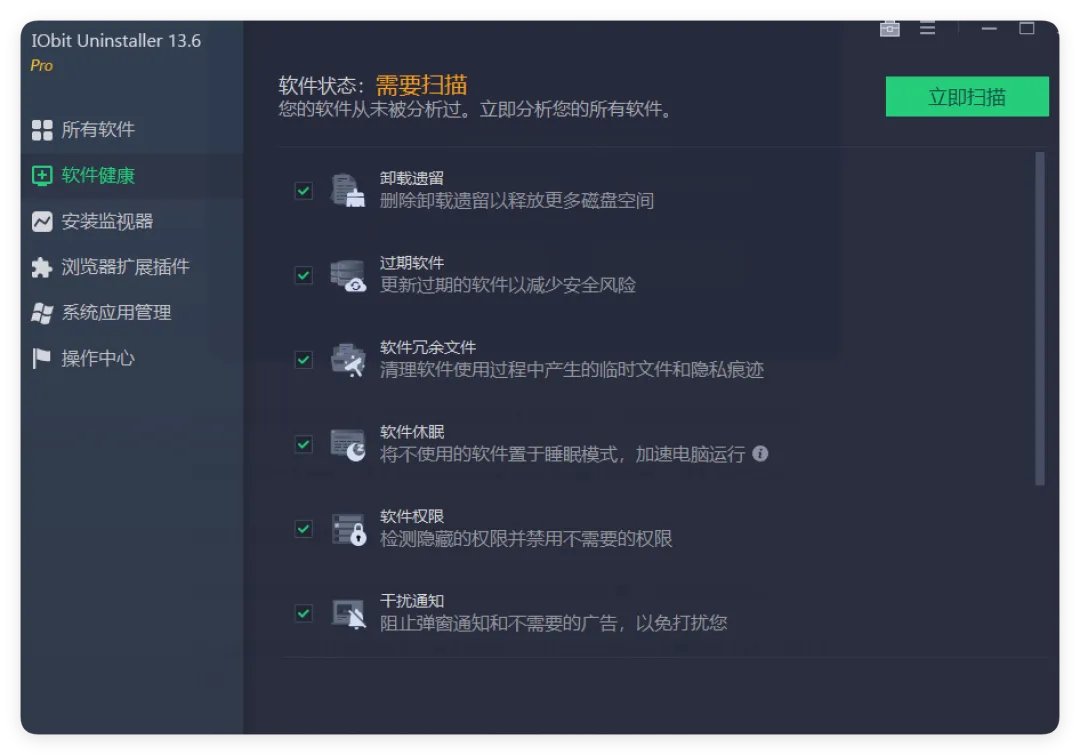
Task: Open the 所有软件 section
Action: click(132, 130)
